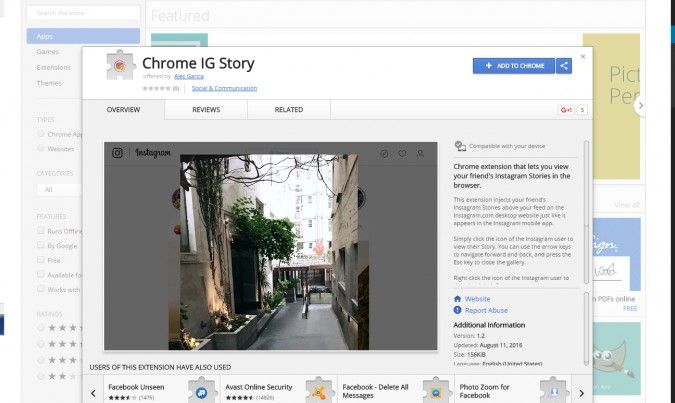The height and width of the screenshot is (403, 675).
Task: Switch to the Related tab
Action: tap(289, 110)
